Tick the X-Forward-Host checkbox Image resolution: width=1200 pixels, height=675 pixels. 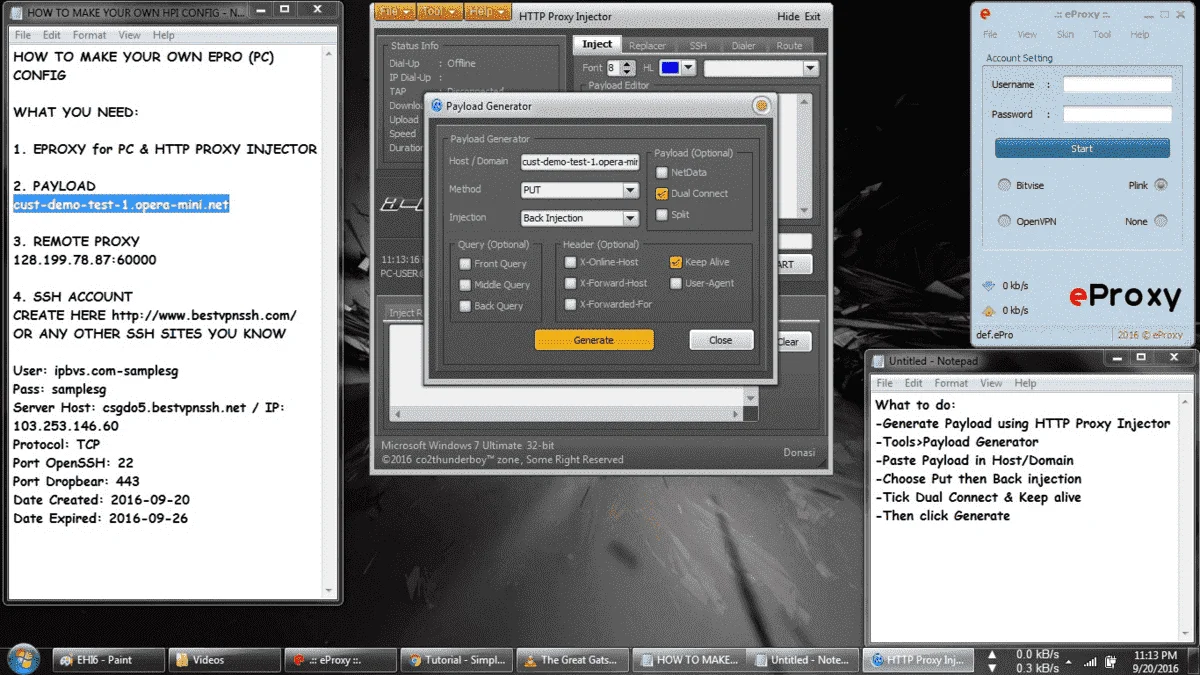click(x=571, y=283)
